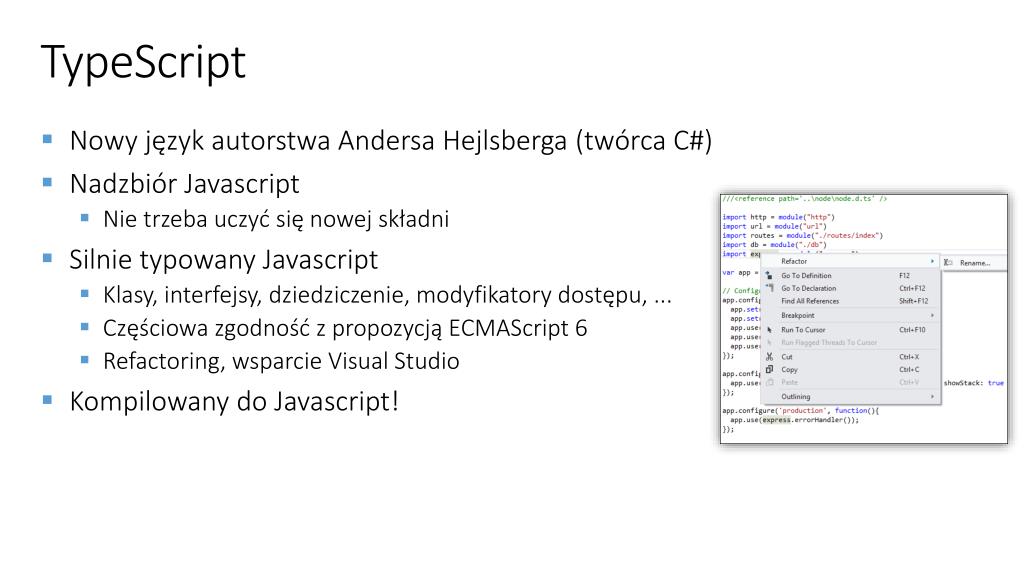This screenshot has height=576, width=1024.
Task: Click the TypeScript slide title
Action: tap(143, 63)
